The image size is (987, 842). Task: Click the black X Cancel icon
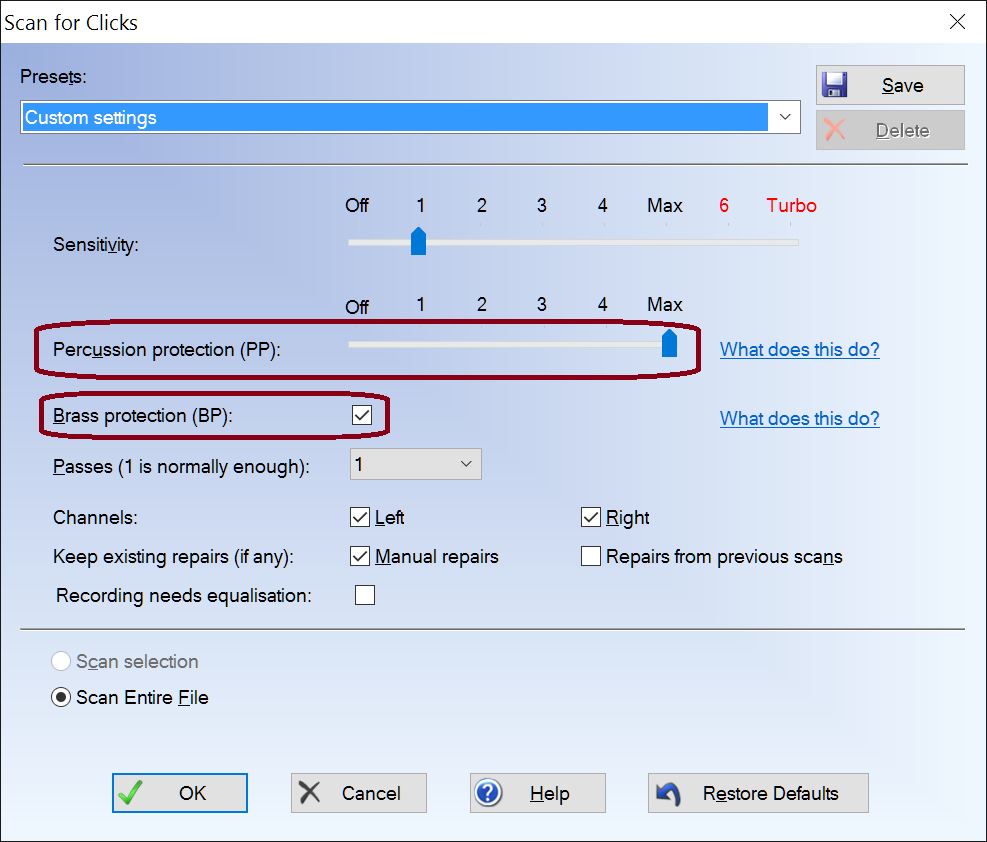(310, 793)
